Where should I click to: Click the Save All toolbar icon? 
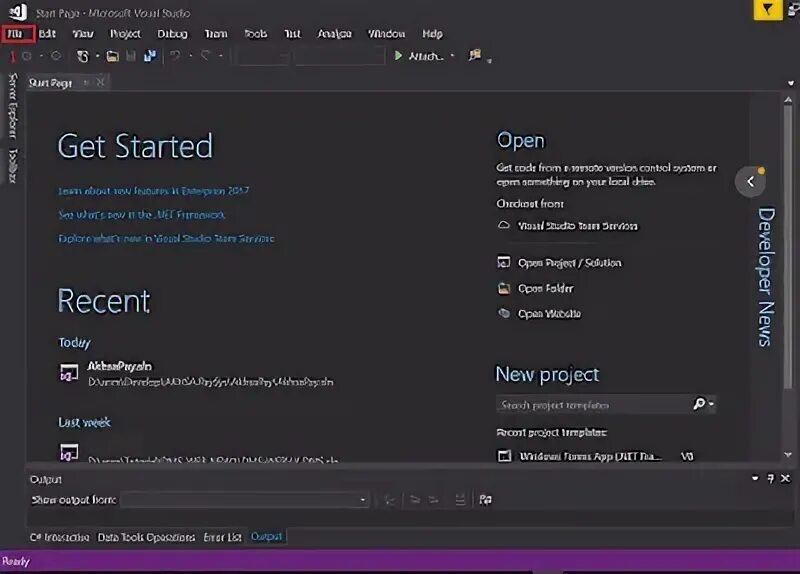tap(150, 56)
